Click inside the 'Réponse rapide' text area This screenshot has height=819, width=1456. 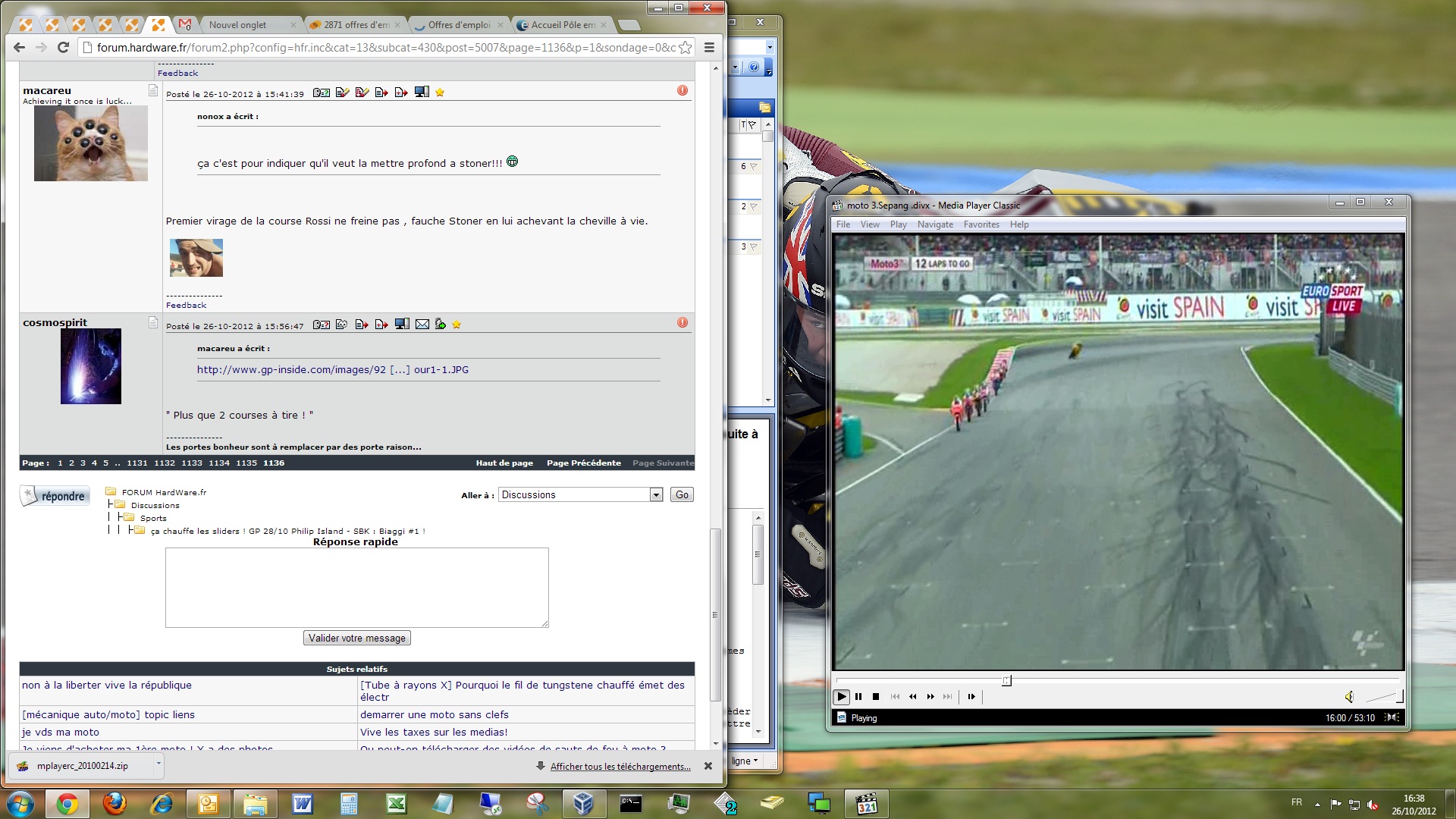pos(357,588)
